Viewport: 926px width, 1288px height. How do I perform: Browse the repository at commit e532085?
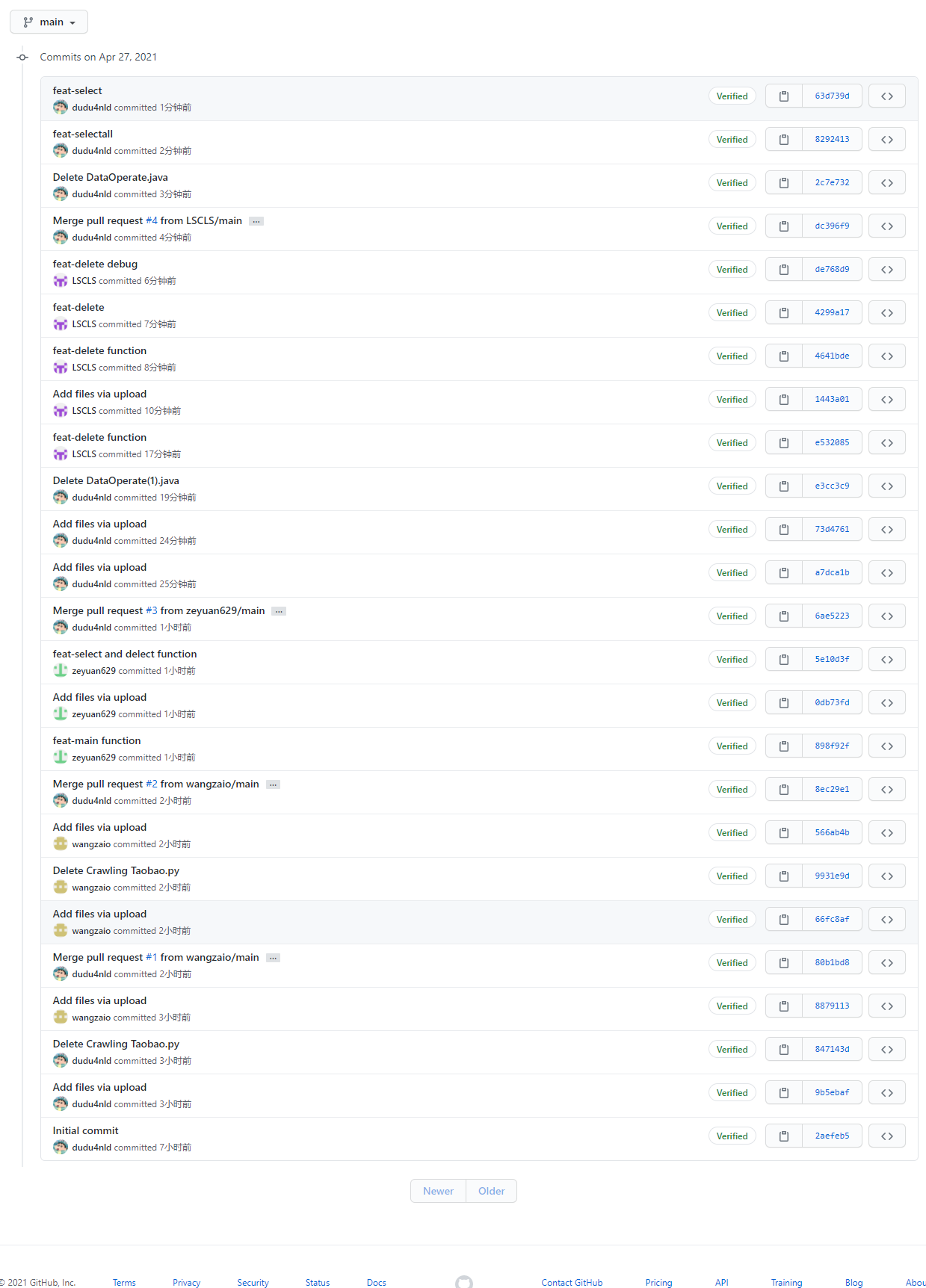(x=887, y=443)
